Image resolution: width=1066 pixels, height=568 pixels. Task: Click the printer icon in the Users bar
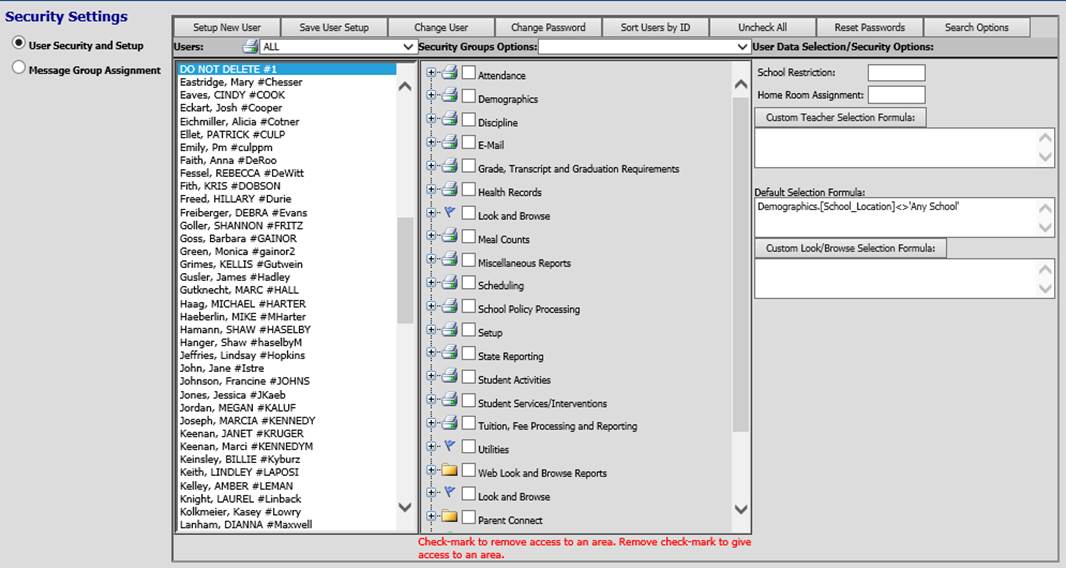tap(249, 47)
